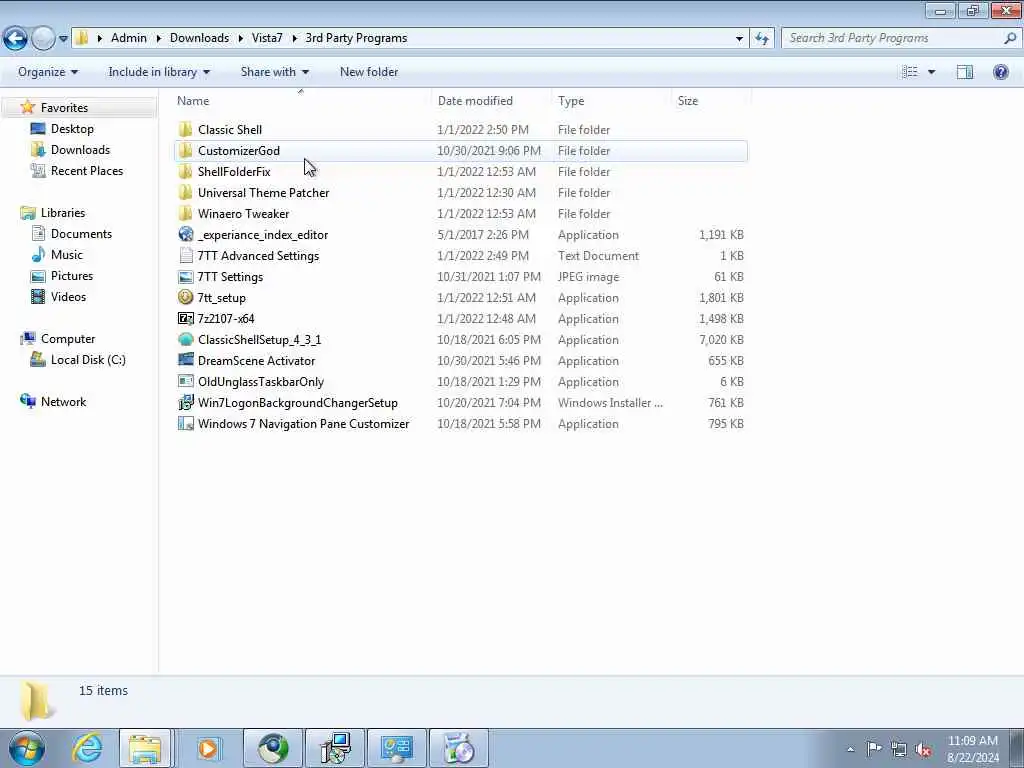Image resolution: width=1024 pixels, height=768 pixels.
Task: Open the Music library
Action: click(67, 255)
